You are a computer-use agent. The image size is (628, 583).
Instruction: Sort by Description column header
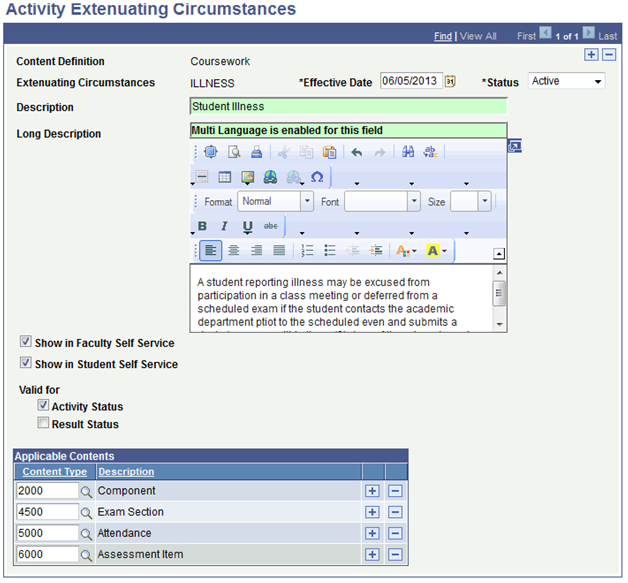click(126, 472)
